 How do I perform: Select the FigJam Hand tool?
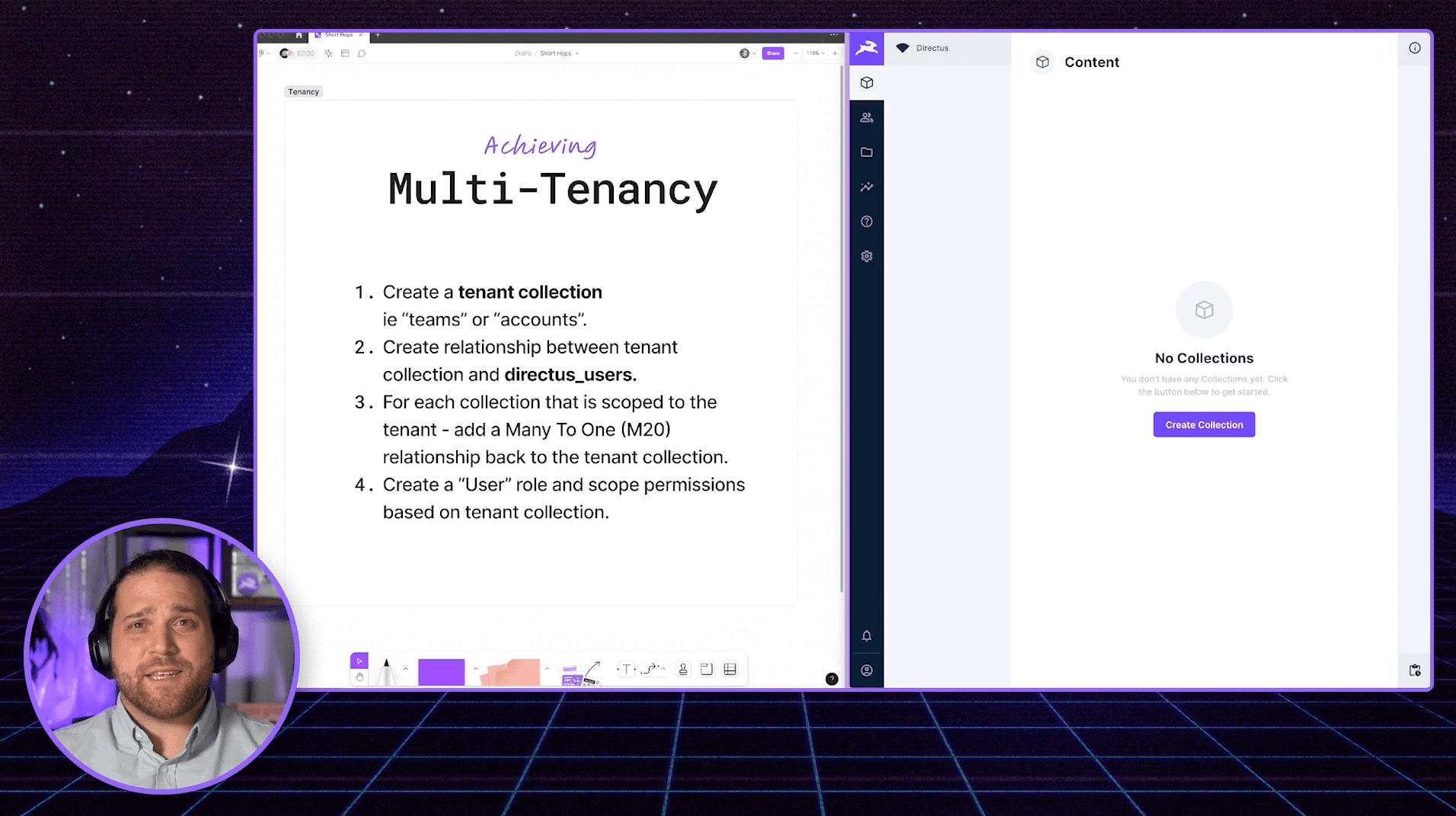coord(359,677)
